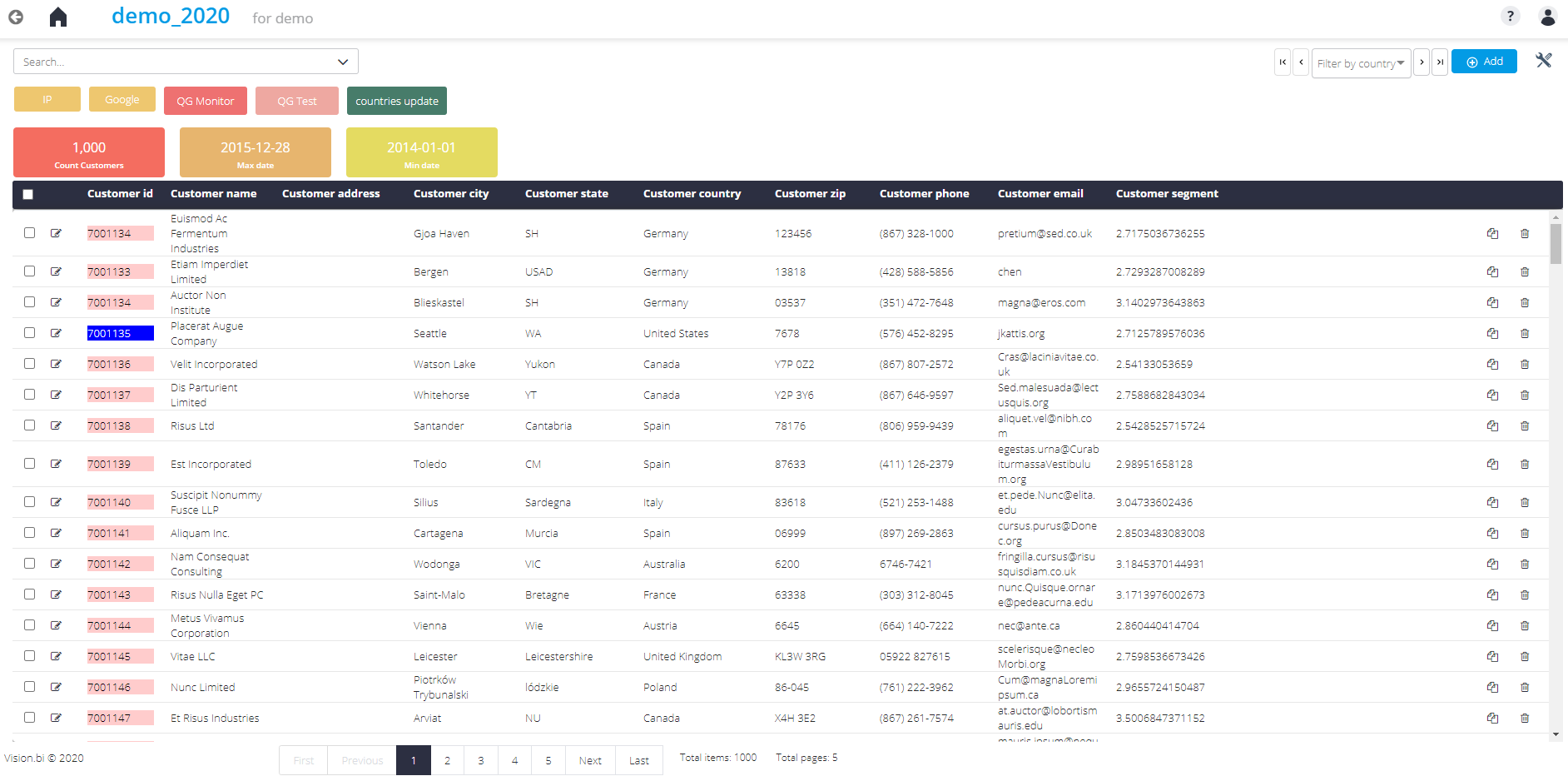Click the Last page button

[639, 760]
